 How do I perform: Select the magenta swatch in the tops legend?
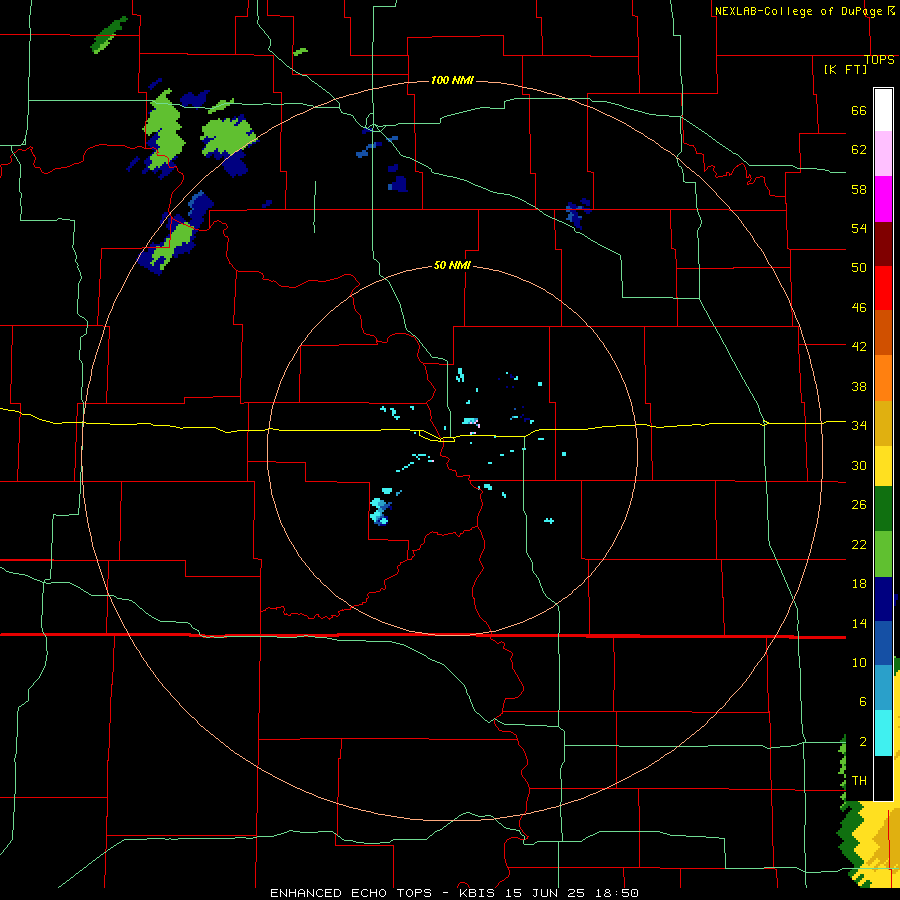click(x=883, y=199)
